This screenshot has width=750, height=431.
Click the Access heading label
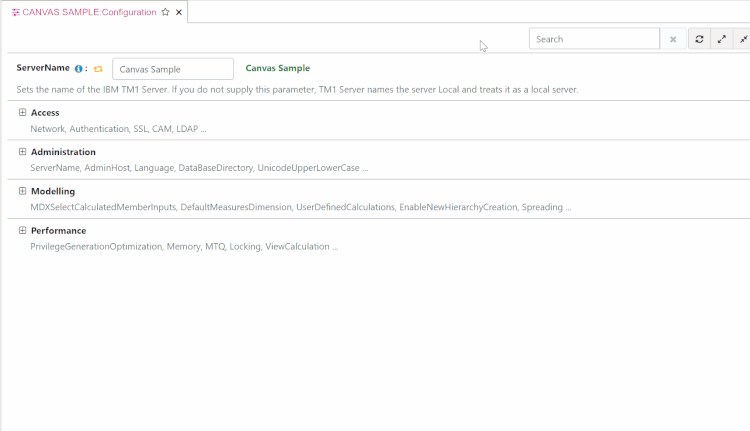pyautogui.click(x=45, y=113)
